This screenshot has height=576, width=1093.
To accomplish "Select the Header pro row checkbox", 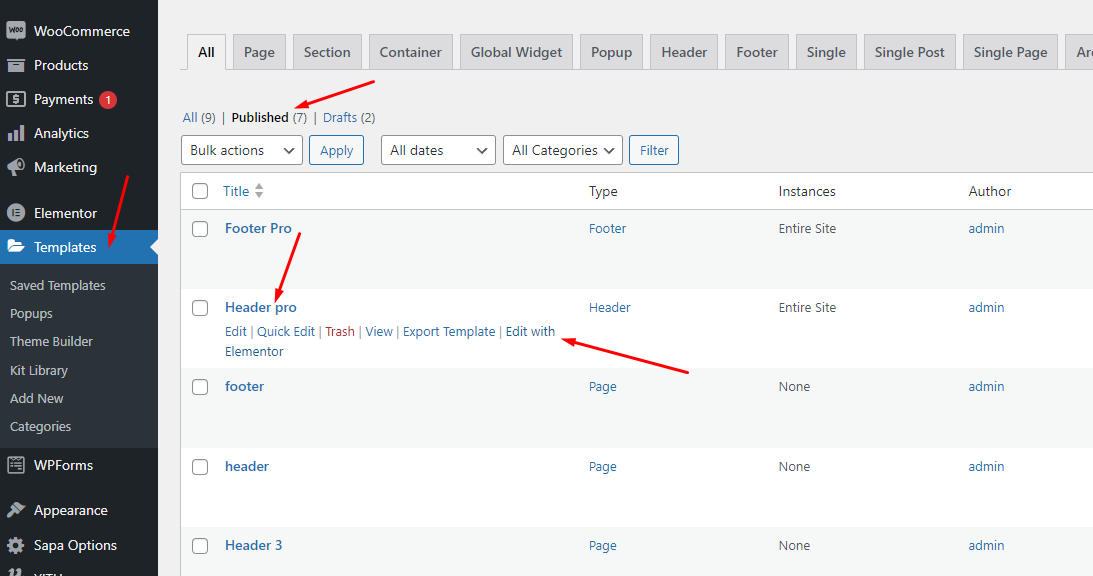I will click(x=200, y=308).
